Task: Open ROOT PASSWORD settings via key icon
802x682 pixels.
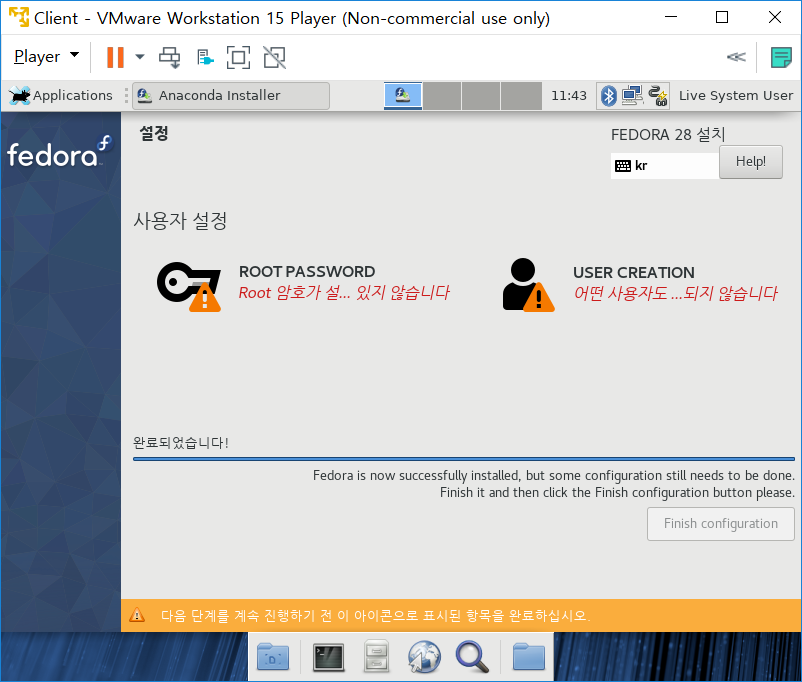Action: click(x=189, y=286)
